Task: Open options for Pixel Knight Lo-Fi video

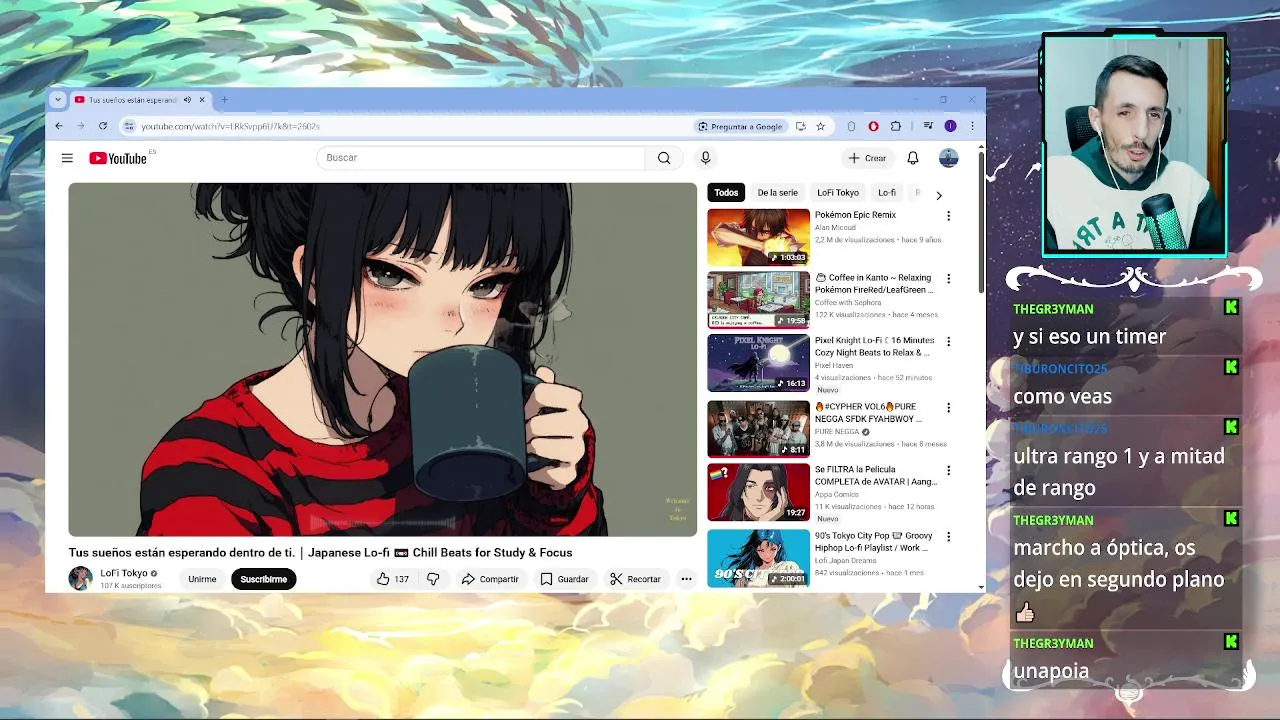Action: point(948,341)
